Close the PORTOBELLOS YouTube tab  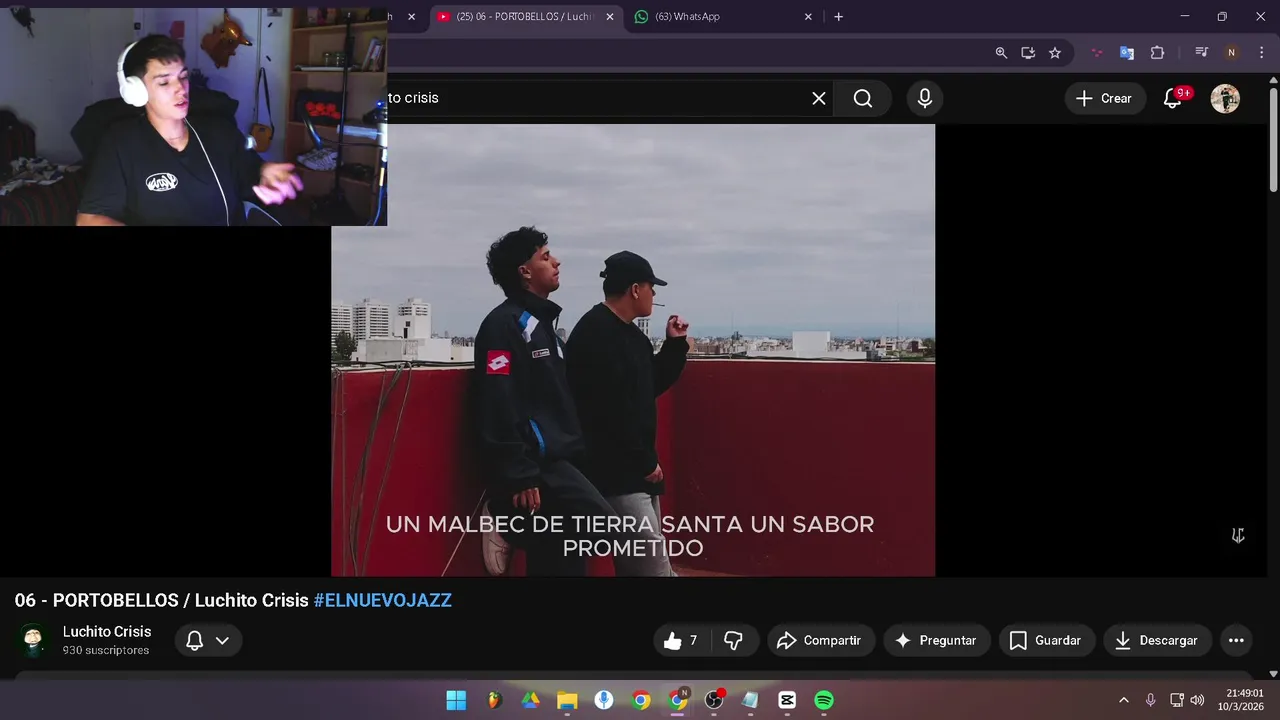[610, 17]
